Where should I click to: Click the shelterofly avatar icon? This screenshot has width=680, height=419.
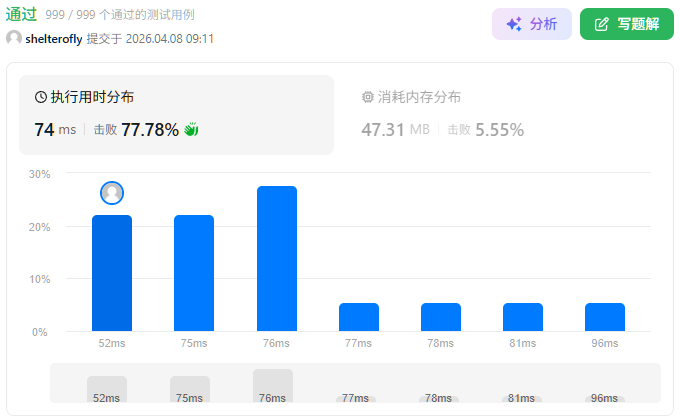(14, 38)
